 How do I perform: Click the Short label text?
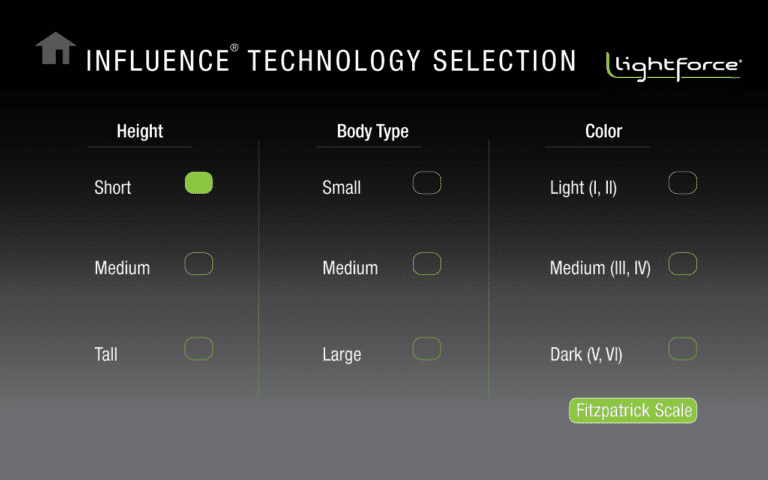[113, 188]
